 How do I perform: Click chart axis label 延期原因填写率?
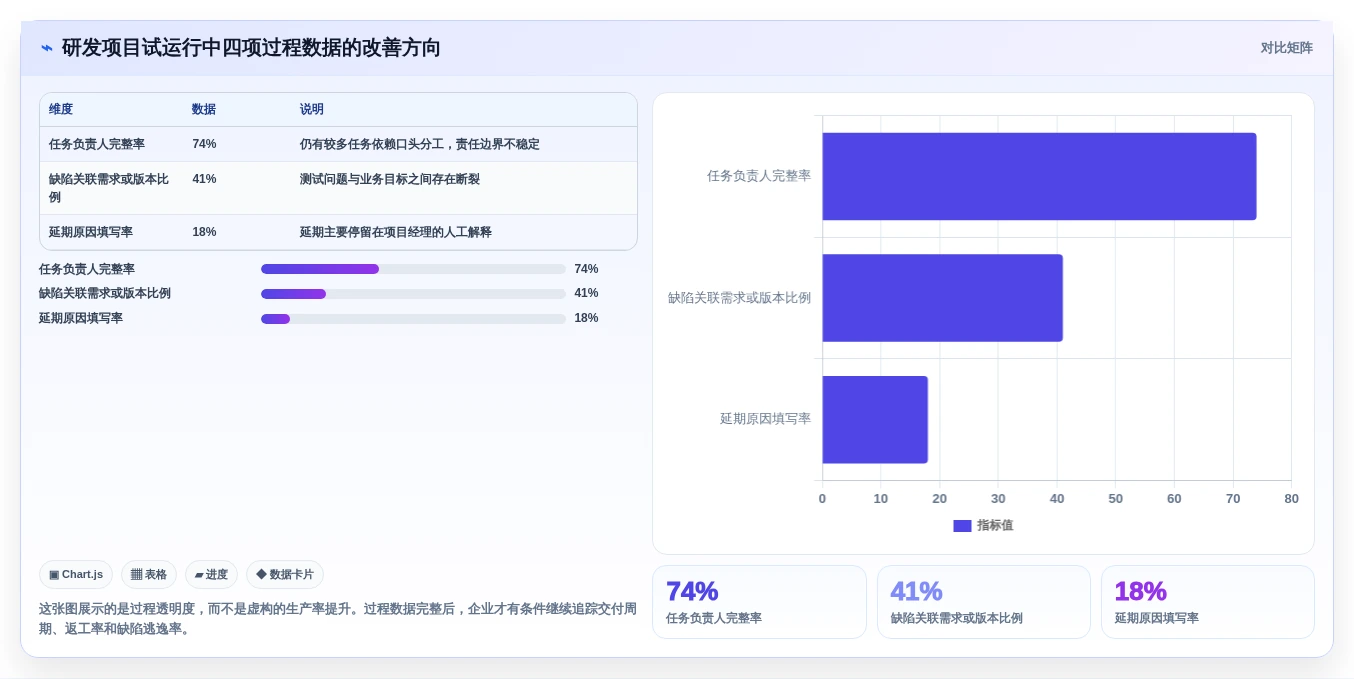[765, 419]
